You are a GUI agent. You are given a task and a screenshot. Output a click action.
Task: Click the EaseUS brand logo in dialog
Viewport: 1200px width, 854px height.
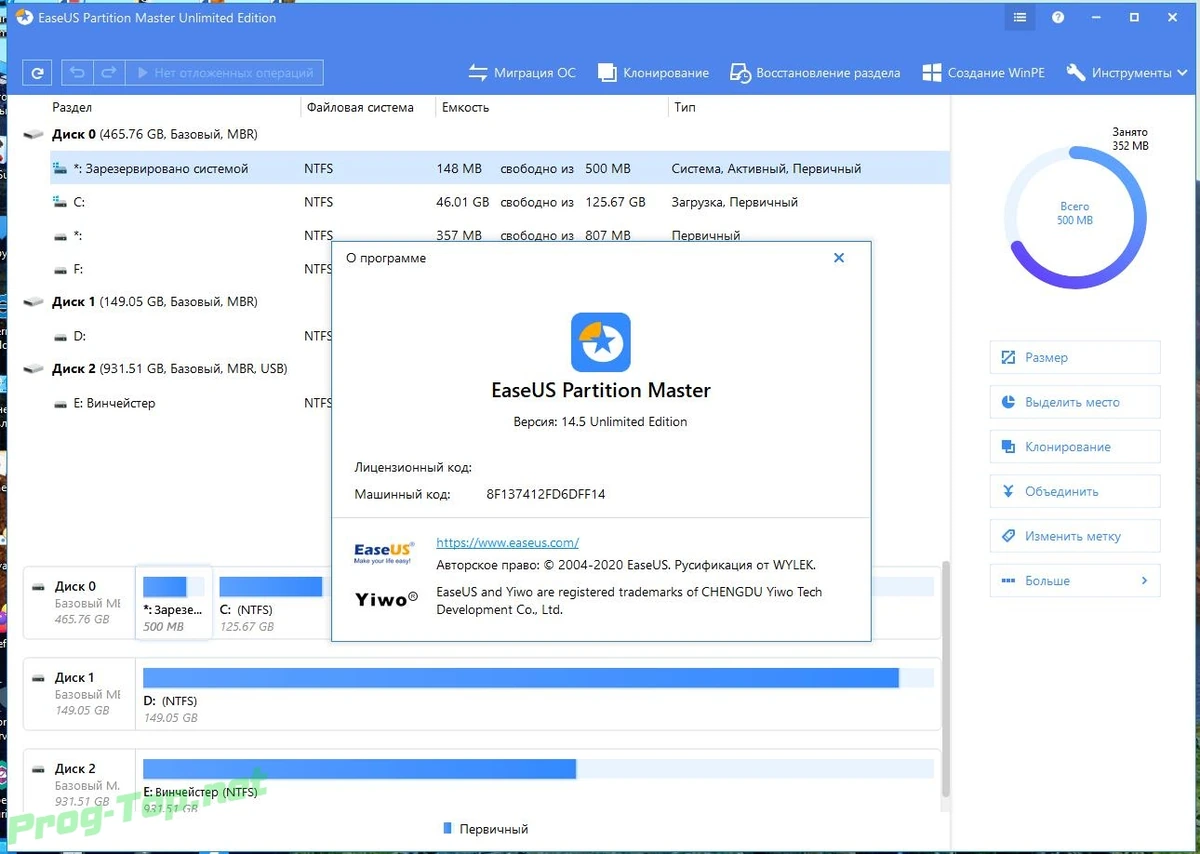[385, 553]
